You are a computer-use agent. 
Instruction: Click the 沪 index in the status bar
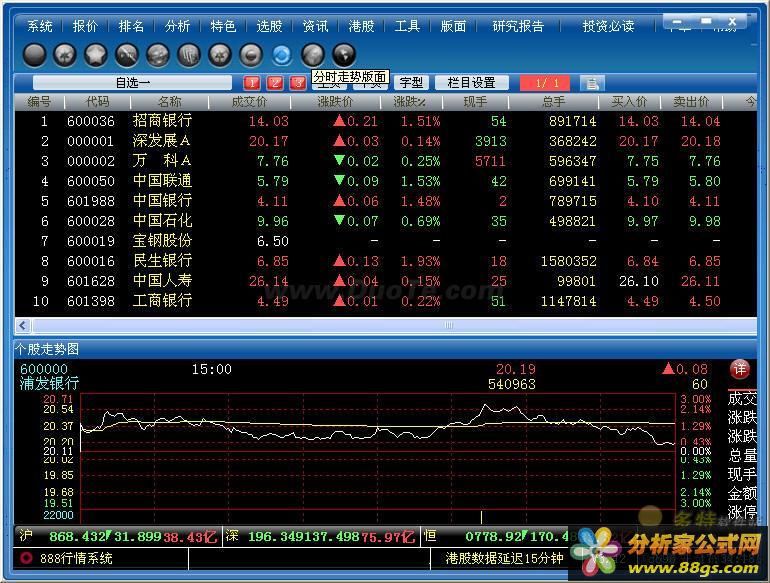tap(26, 536)
